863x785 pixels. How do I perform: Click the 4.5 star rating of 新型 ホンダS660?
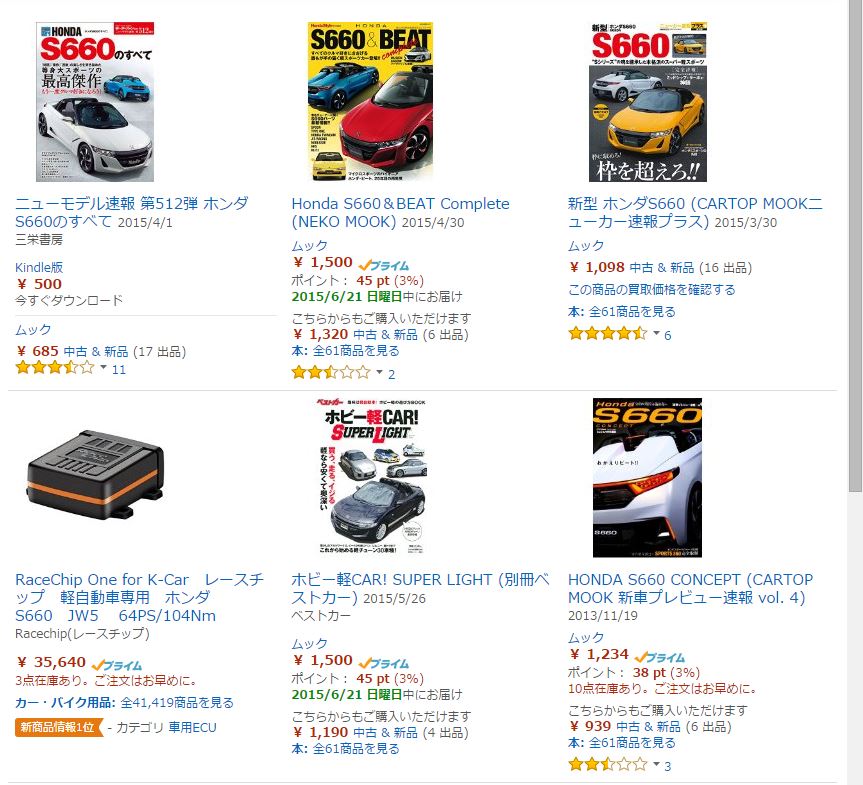608,333
